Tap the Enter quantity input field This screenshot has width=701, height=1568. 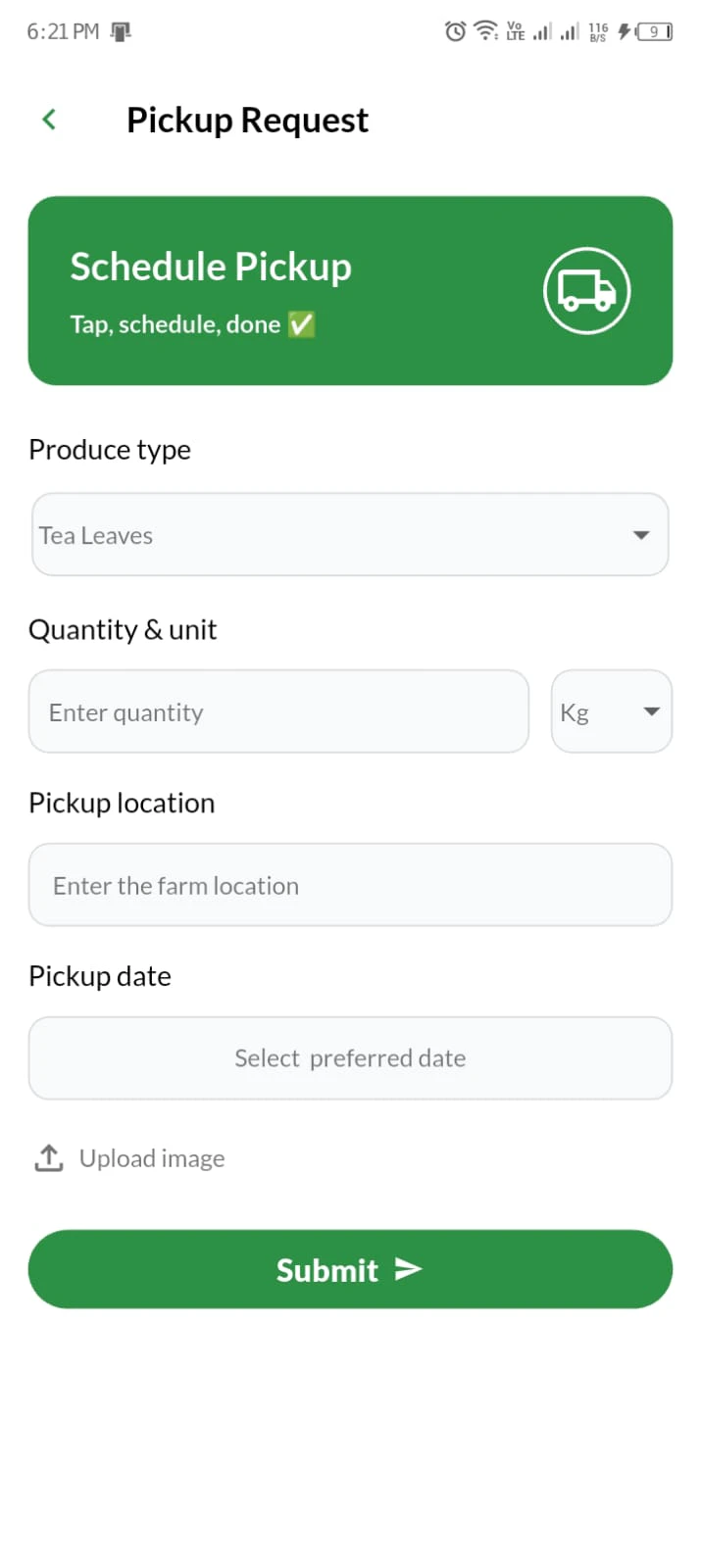tap(278, 711)
